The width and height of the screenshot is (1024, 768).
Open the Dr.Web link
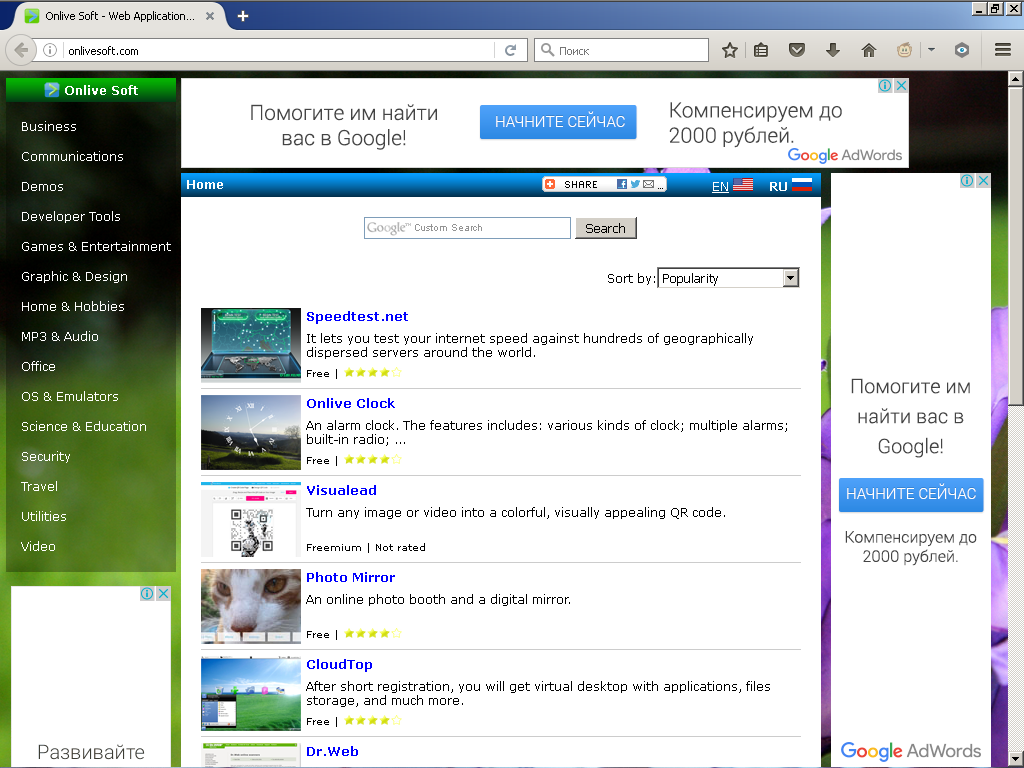(x=332, y=751)
